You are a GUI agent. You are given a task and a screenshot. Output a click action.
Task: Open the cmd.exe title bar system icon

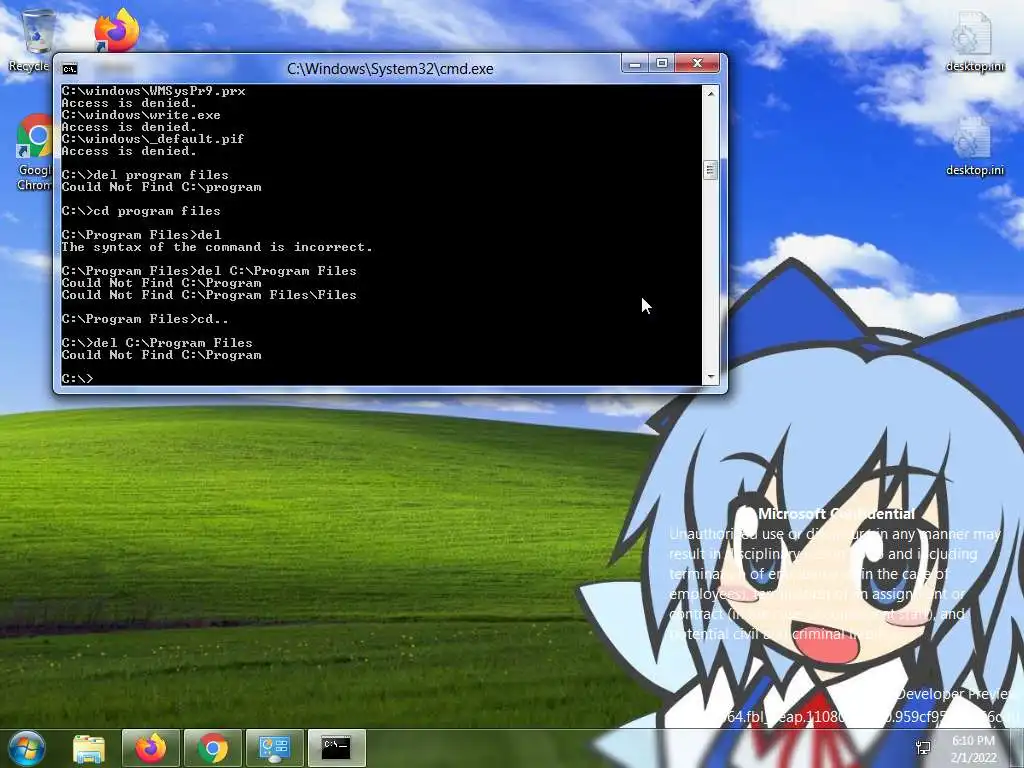pyautogui.click(x=70, y=69)
